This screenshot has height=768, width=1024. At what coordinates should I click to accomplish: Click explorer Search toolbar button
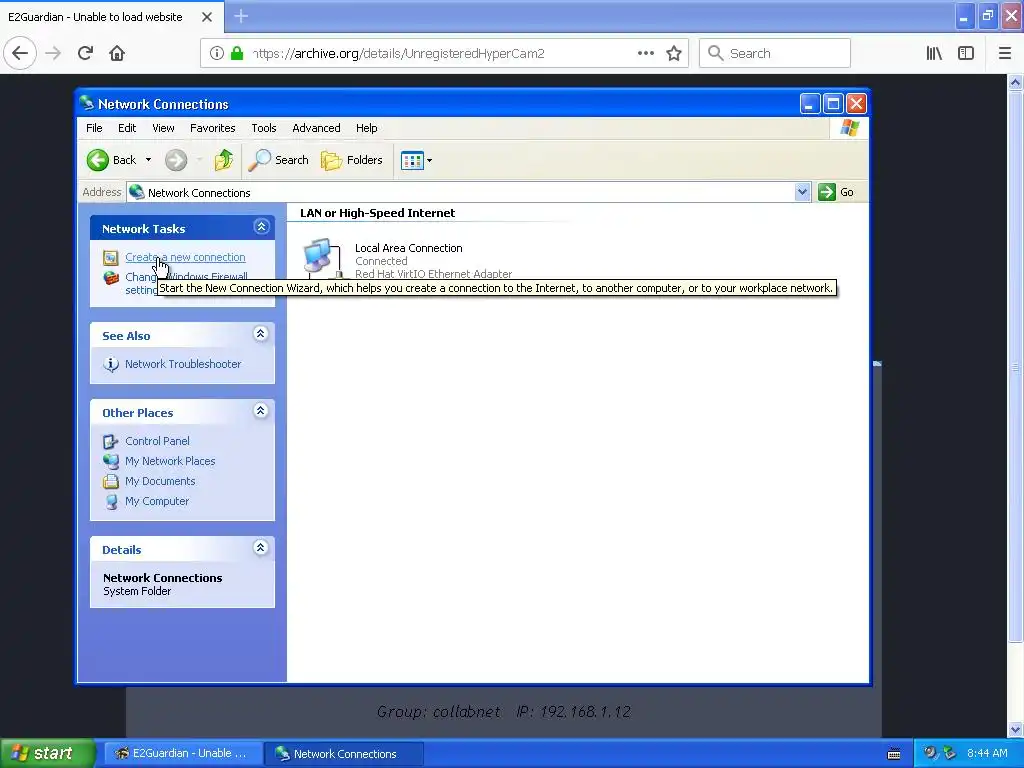[x=279, y=160]
